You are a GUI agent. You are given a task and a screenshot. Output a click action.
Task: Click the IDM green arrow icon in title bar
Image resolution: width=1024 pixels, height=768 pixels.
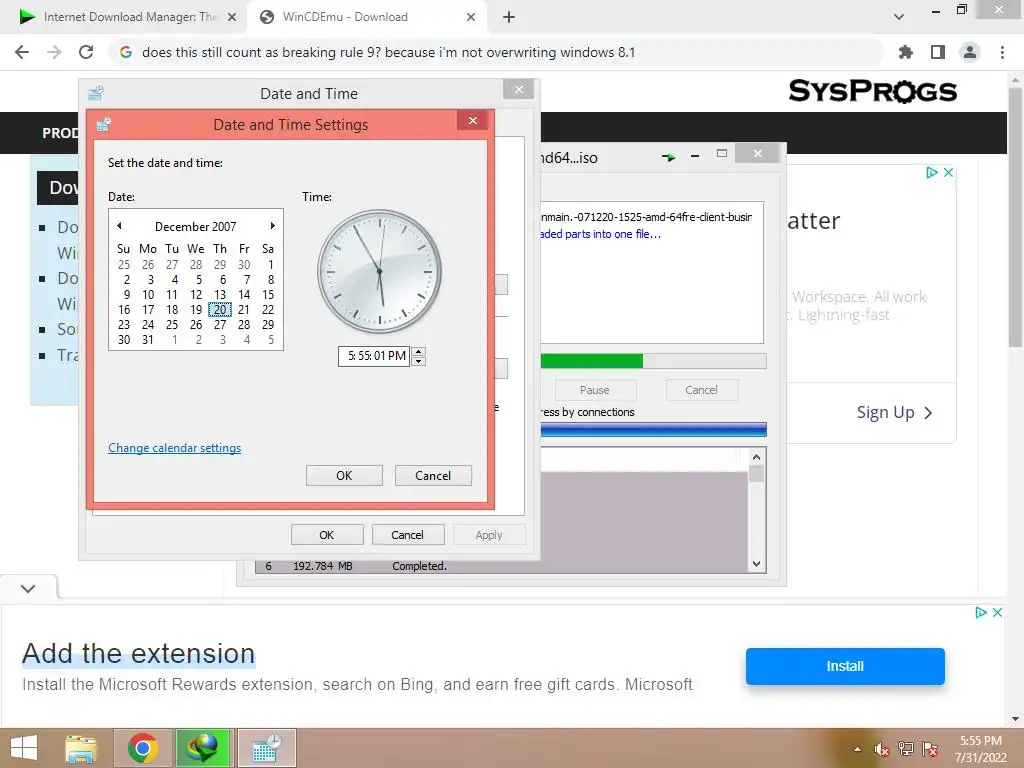(x=668, y=157)
